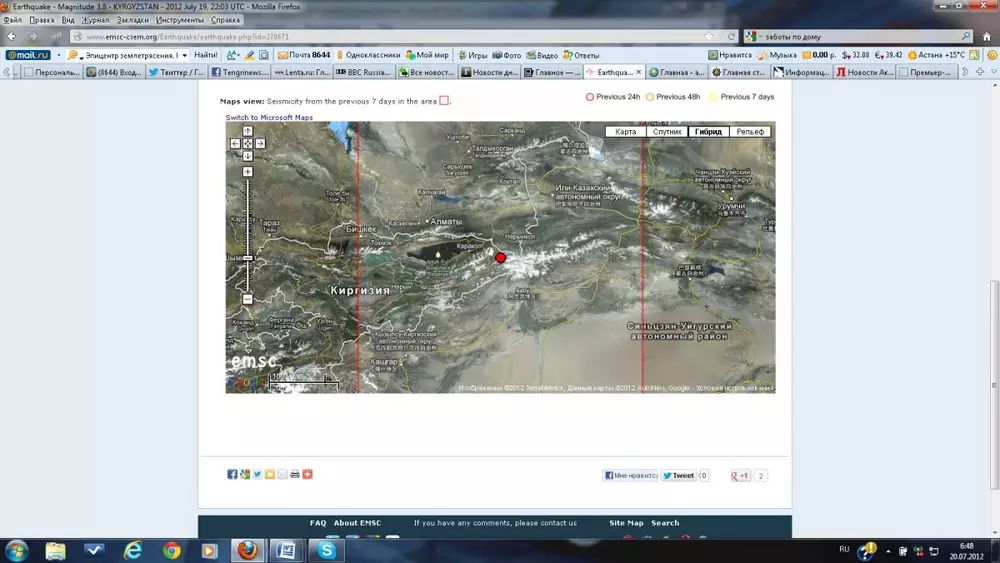Click the browser URL address field
This screenshot has width=1000, height=563.
pyautogui.click(x=400, y=36)
